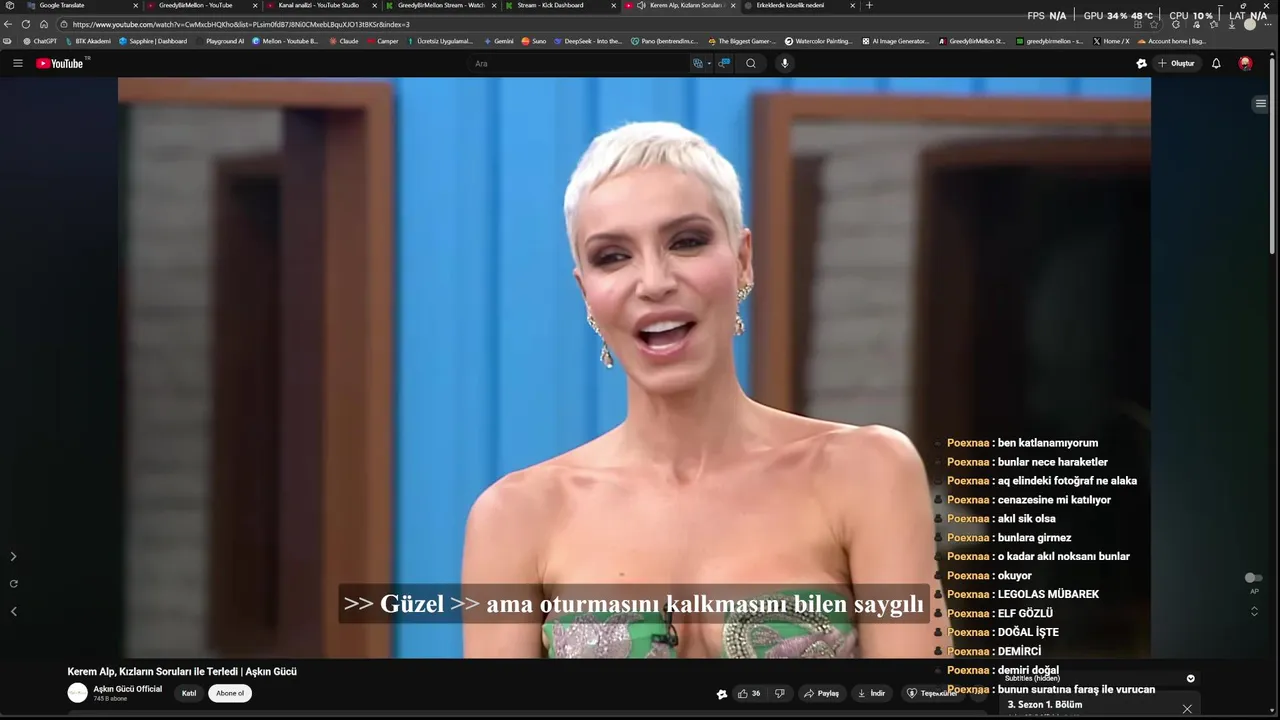Dislike the video with thumbs down

[780, 693]
